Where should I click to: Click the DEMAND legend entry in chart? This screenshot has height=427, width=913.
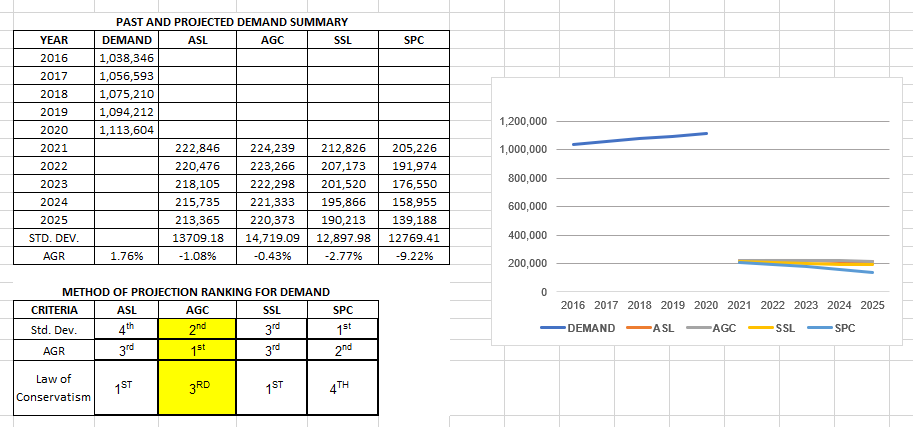(578, 328)
